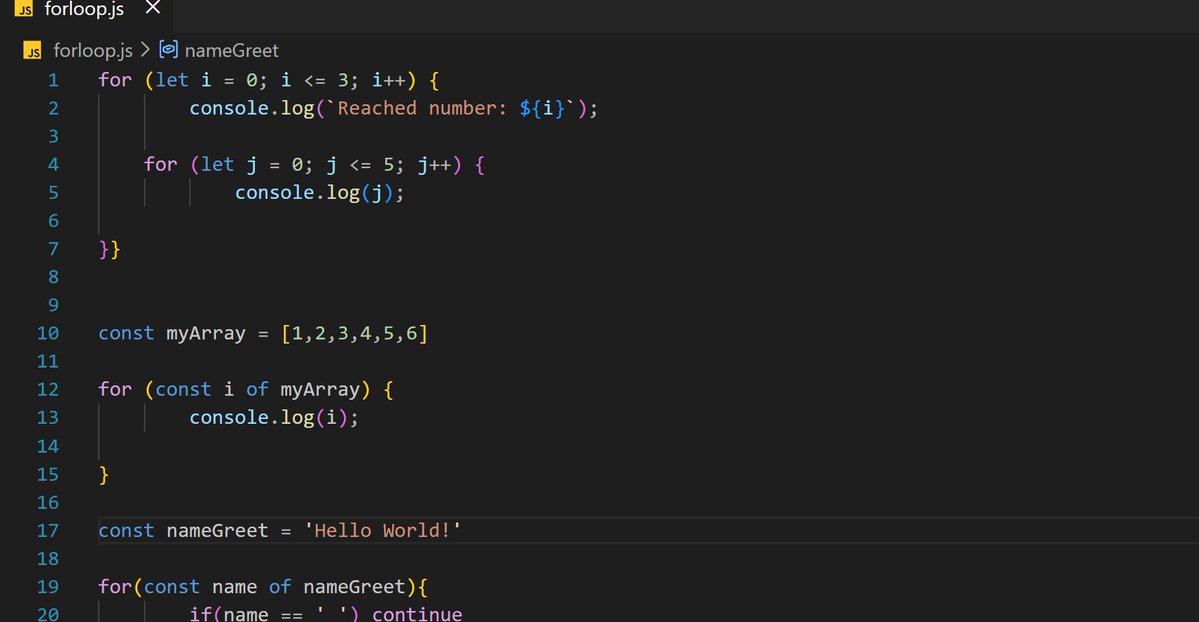Click the chevron separator in the breadcrumb bar
The width and height of the screenshot is (1199, 622).
[144, 50]
